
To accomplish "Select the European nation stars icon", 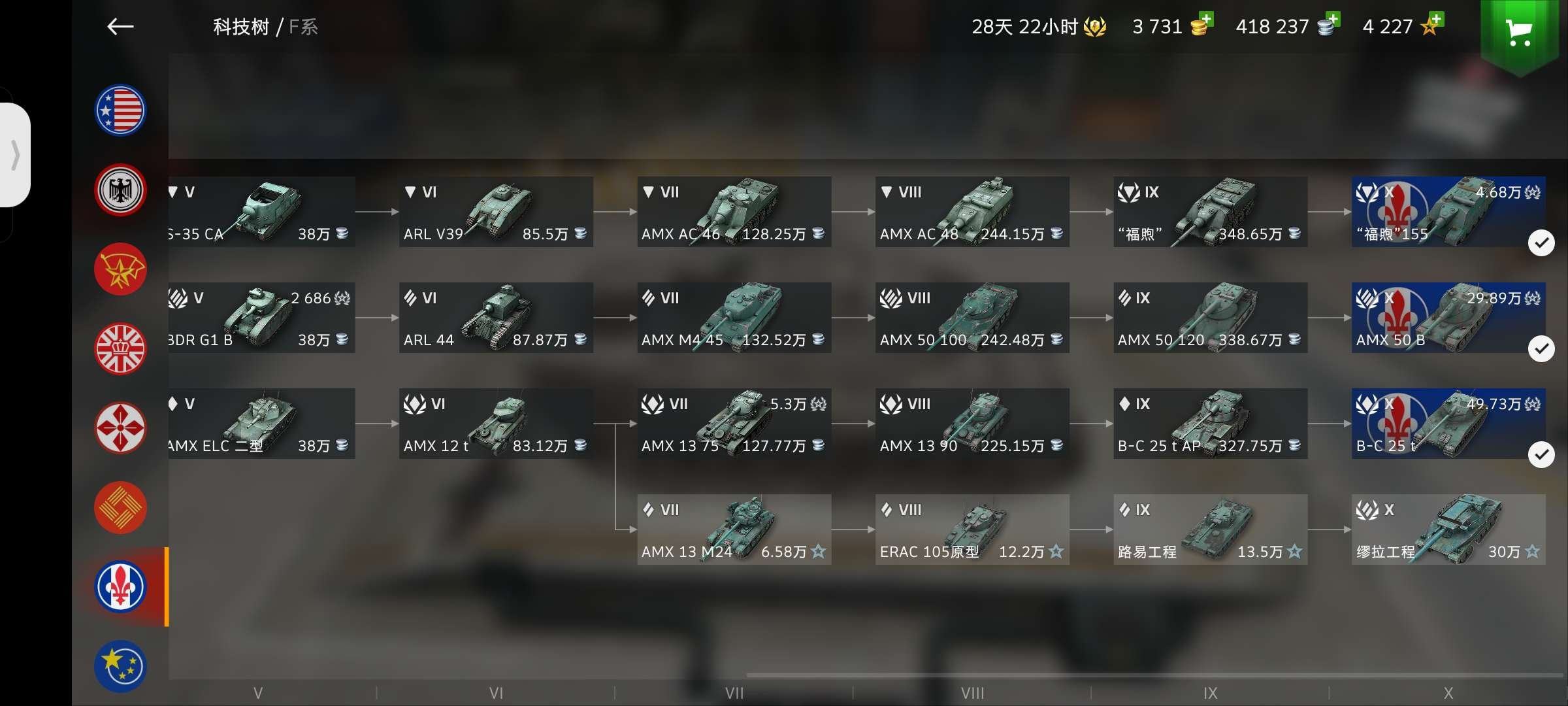I will click(121, 666).
